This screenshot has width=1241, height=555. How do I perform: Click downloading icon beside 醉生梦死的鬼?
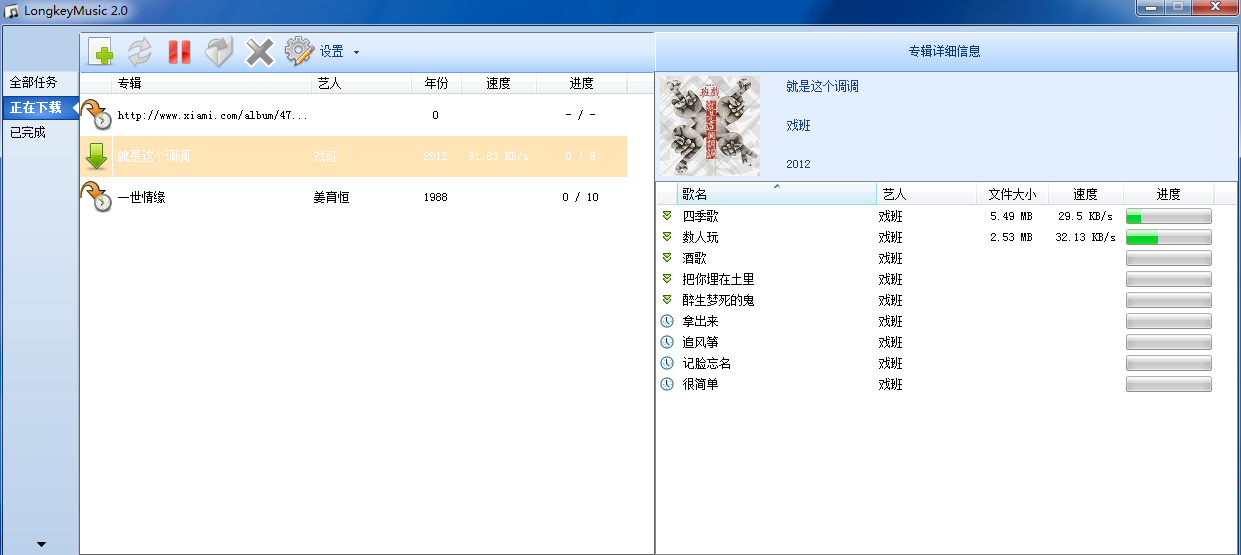pyautogui.click(x=667, y=299)
